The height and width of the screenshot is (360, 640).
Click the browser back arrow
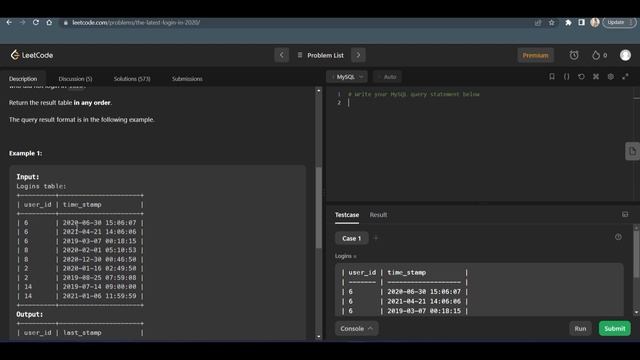click(9, 22)
